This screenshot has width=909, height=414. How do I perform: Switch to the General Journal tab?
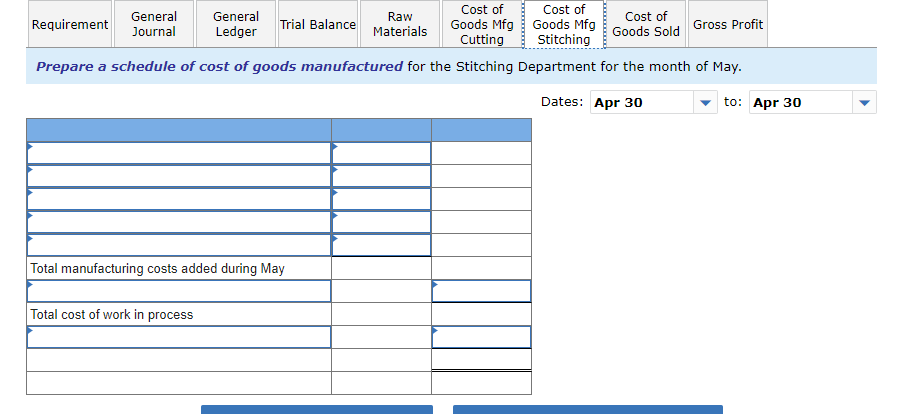[x=154, y=24]
